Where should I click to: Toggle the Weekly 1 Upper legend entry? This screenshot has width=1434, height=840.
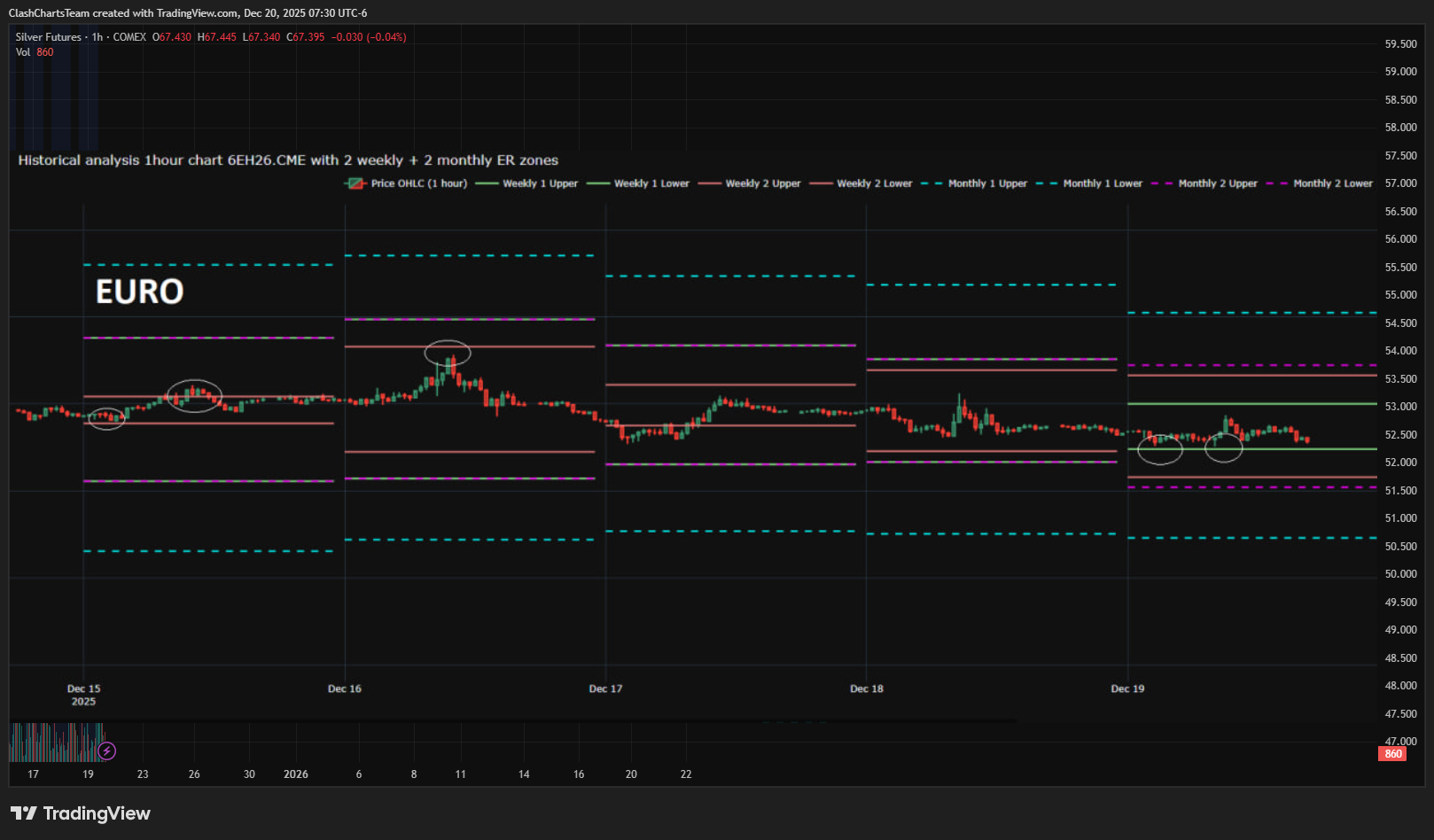(526, 183)
